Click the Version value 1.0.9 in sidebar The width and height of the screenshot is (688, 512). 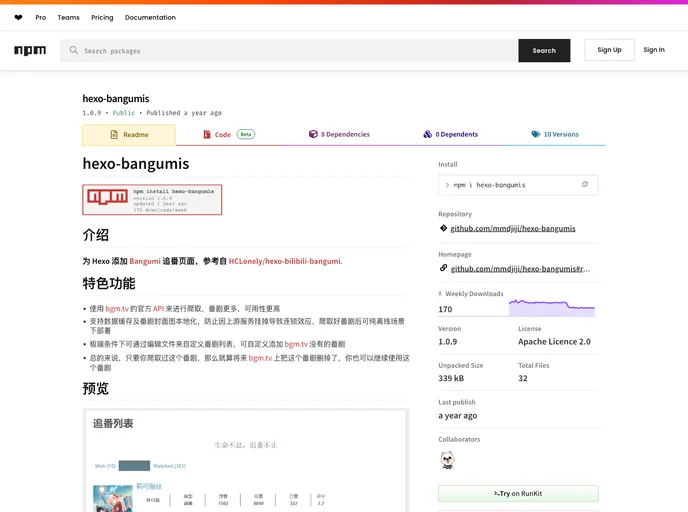click(448, 341)
